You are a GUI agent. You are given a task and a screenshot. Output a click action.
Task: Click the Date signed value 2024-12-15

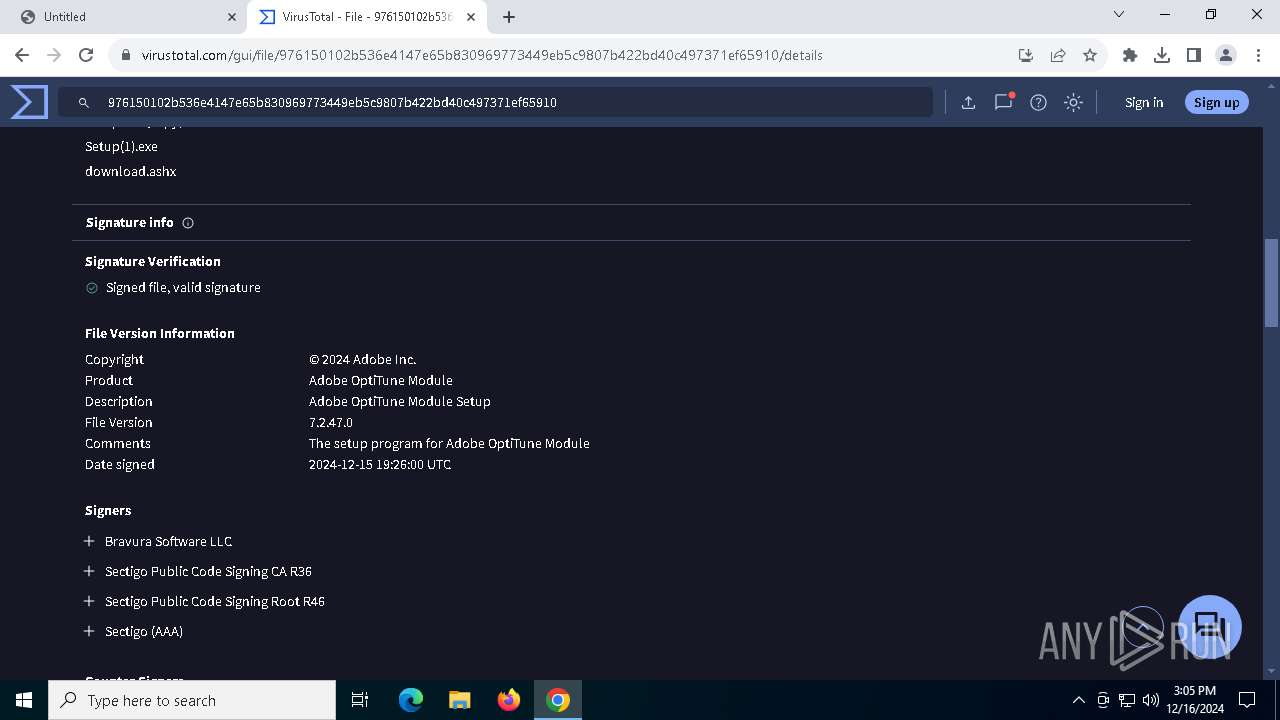380,464
